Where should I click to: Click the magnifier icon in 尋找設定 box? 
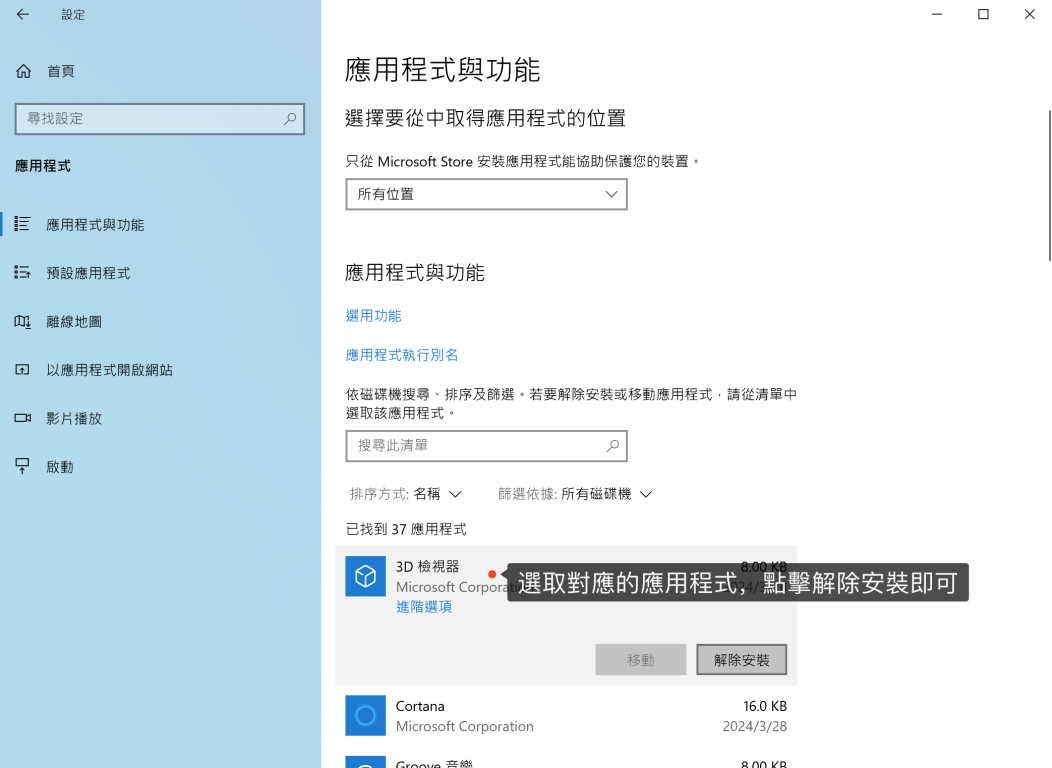click(x=290, y=119)
